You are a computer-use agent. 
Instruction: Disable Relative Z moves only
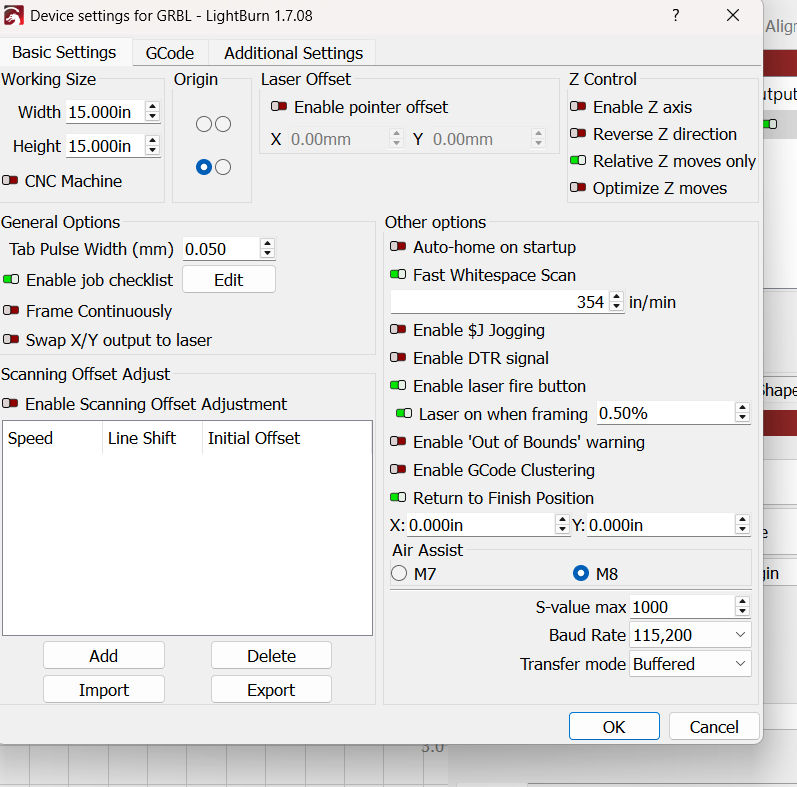[578, 160]
